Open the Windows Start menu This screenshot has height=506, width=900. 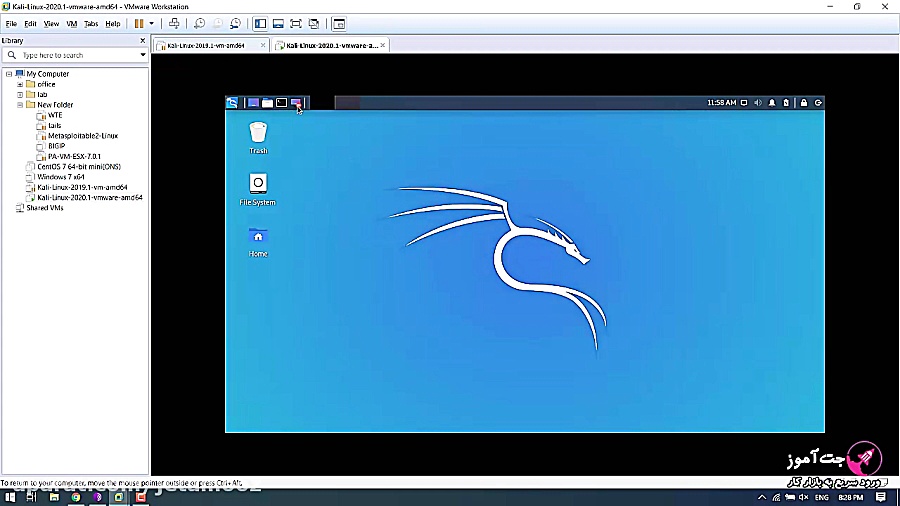pos(10,497)
